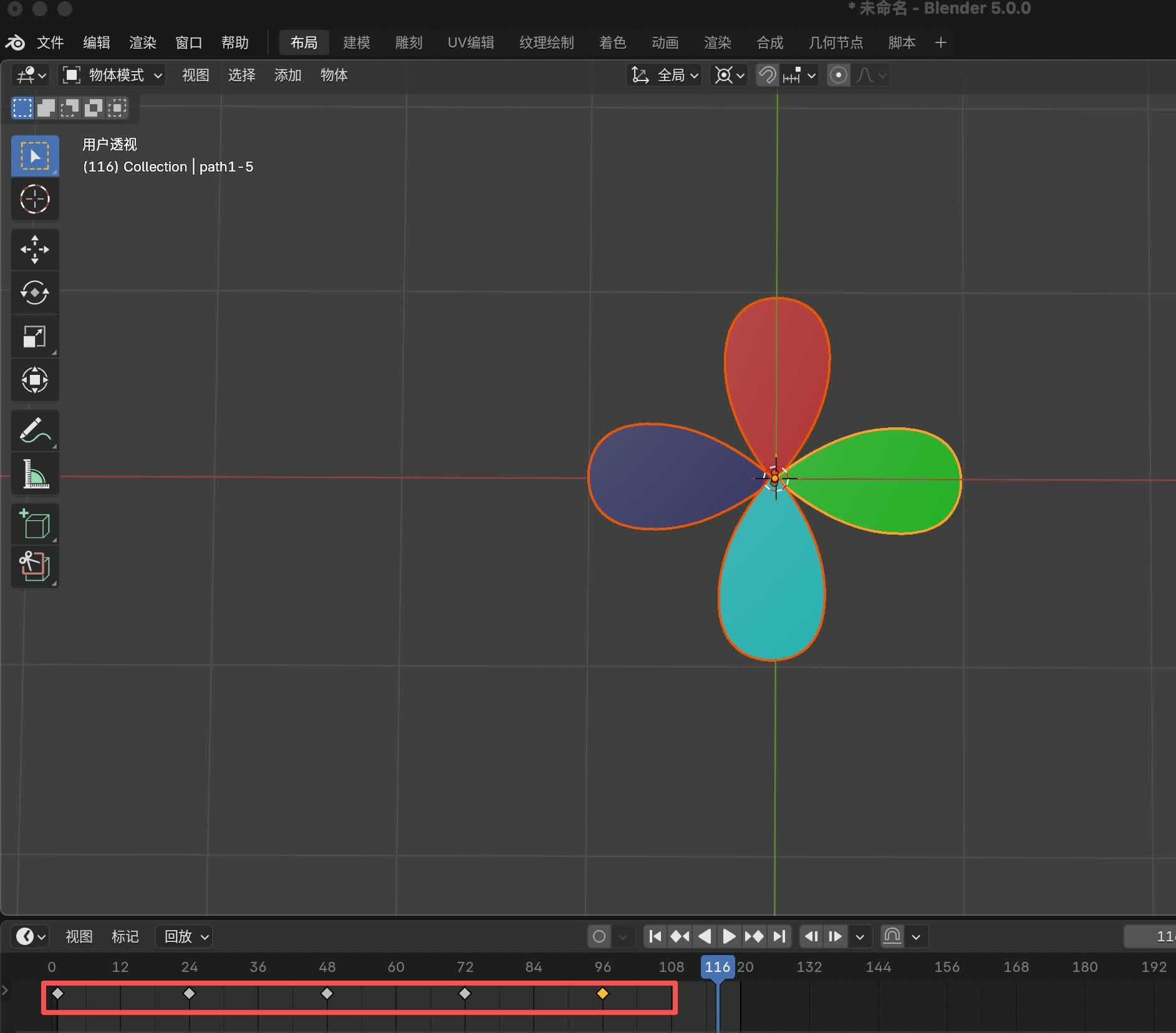Image resolution: width=1176 pixels, height=1033 pixels.
Task: Open the 全局 transform orientation dropdown
Action: click(x=665, y=75)
